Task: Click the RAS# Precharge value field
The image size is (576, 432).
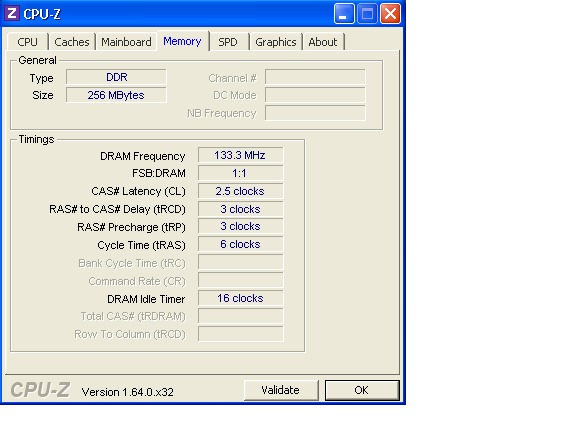Action: pos(241,226)
